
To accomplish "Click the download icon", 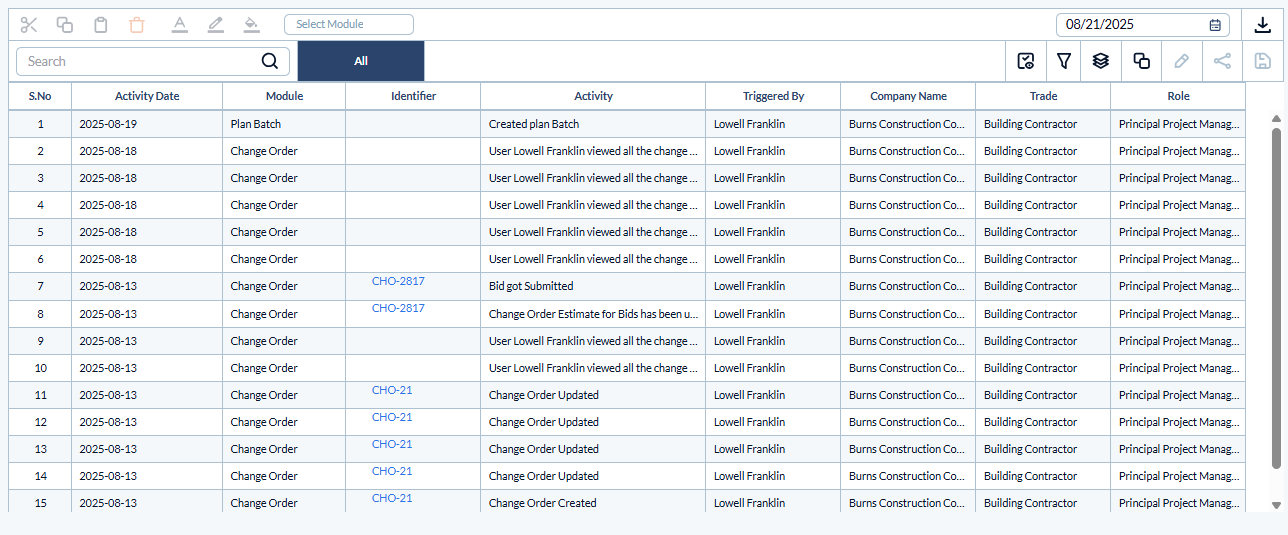I will [1262, 25].
